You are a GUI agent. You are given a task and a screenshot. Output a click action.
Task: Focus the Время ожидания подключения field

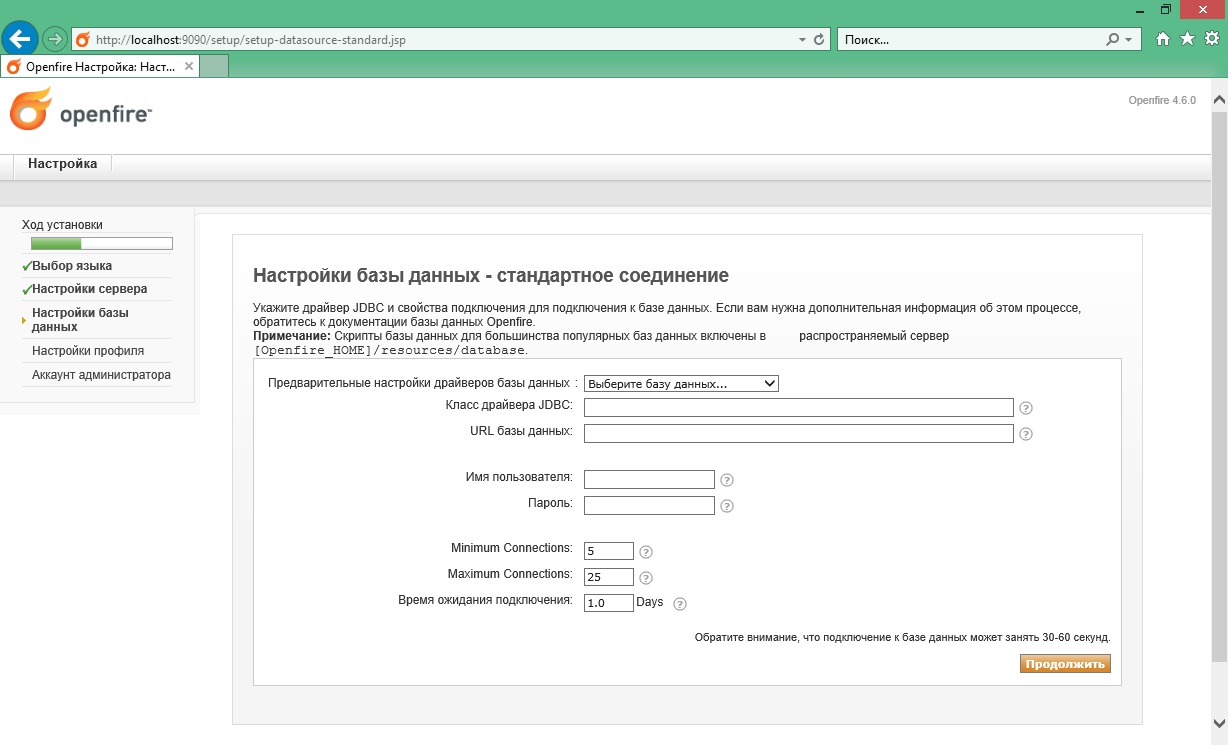coord(609,603)
